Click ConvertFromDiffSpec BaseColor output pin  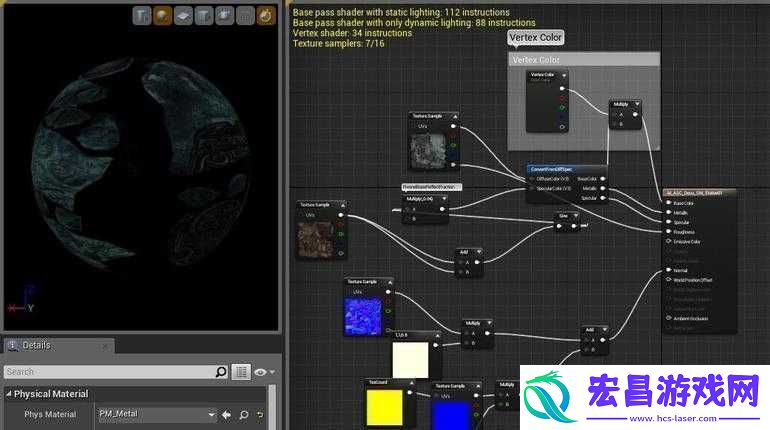click(x=603, y=179)
